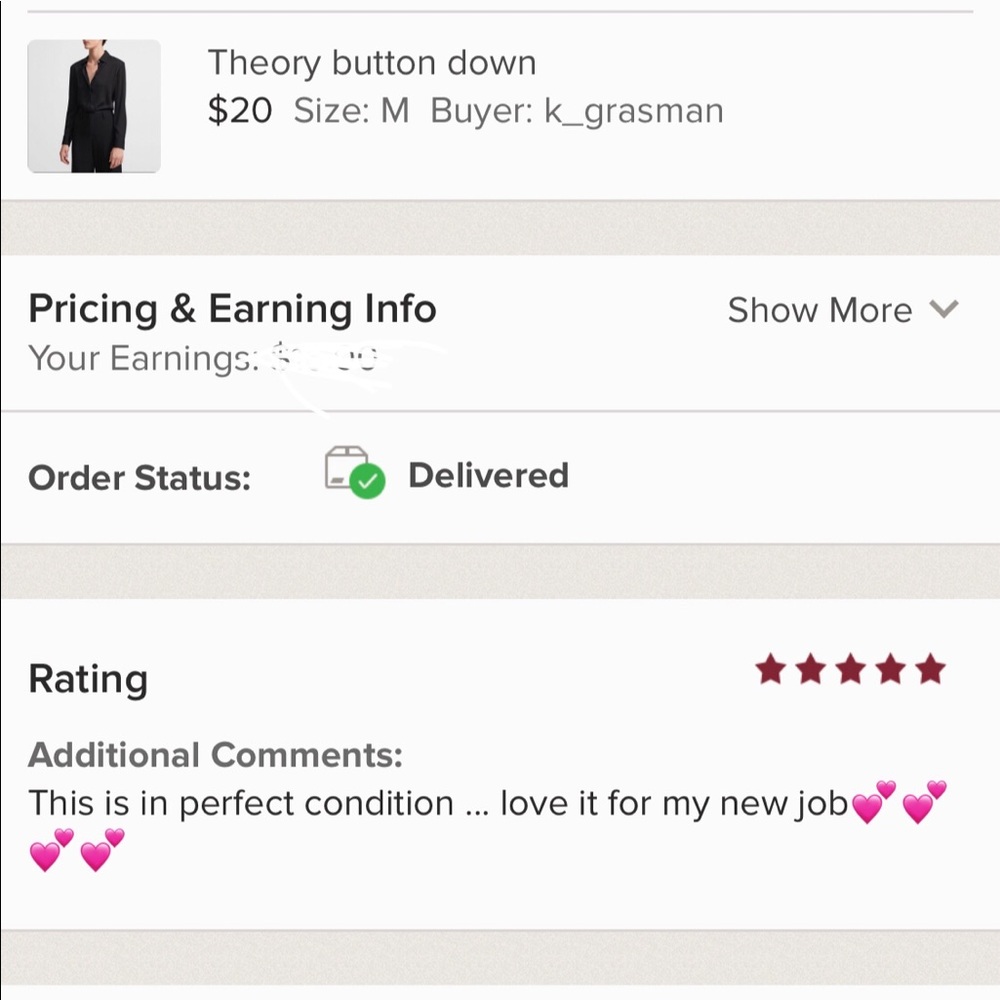Select the fifth star in the Rating row
The image size is (1000, 1000).
coord(930,670)
